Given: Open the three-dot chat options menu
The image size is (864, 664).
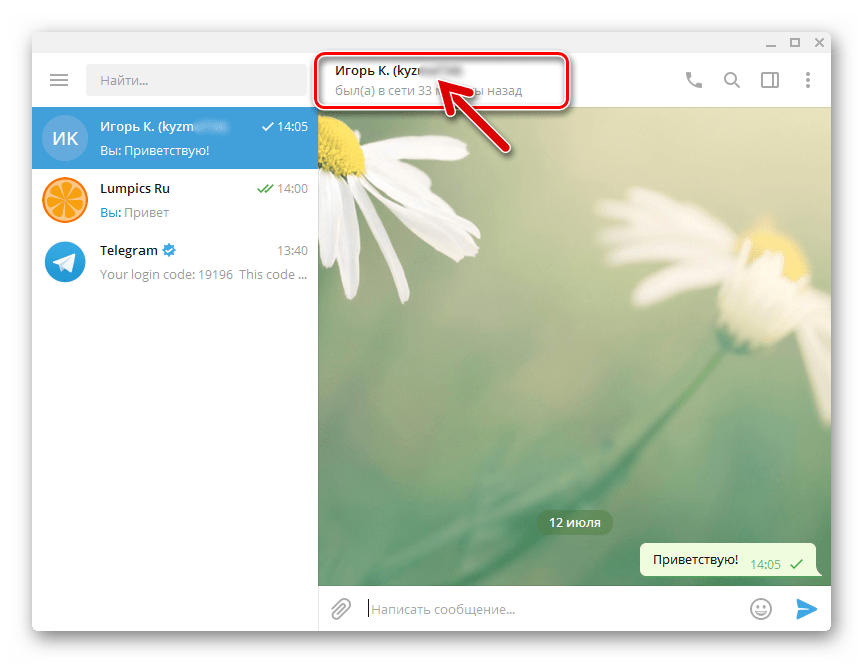Looking at the screenshot, I should 807,80.
